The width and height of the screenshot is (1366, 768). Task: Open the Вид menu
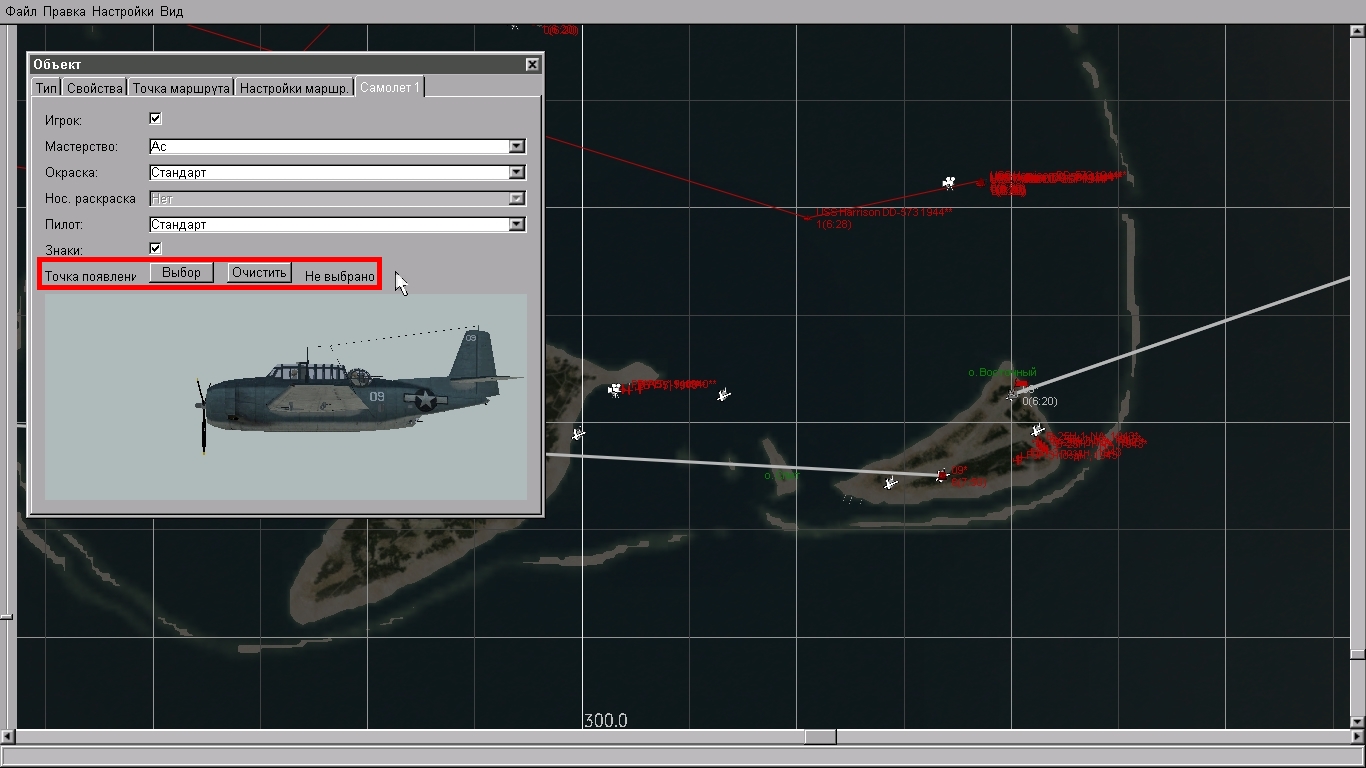171,11
